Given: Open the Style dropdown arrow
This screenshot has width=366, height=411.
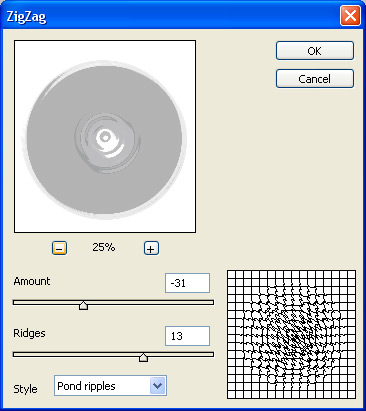Looking at the screenshot, I should coord(157,386).
